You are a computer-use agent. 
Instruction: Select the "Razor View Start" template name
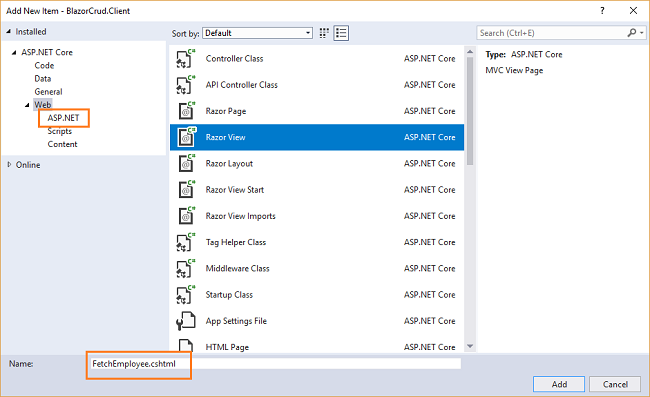pyautogui.click(x=235, y=190)
